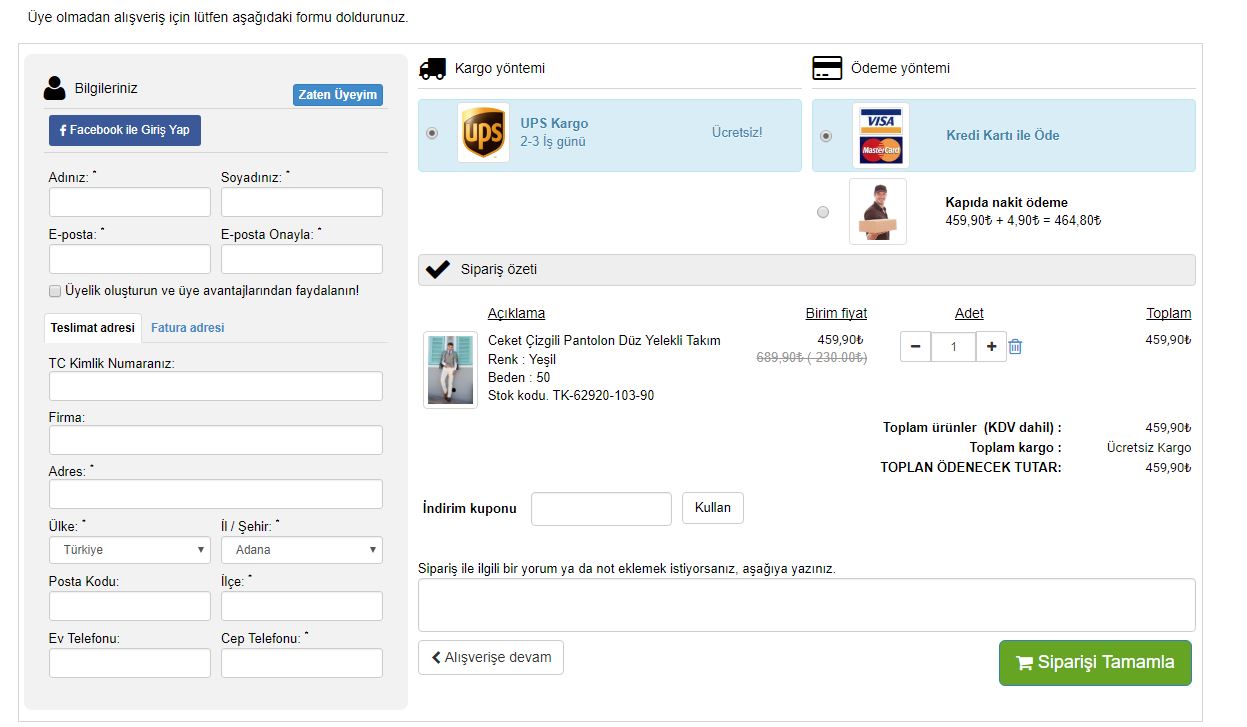The height and width of the screenshot is (727, 1247).
Task: Click the plus icon to increase quantity
Action: click(991, 347)
